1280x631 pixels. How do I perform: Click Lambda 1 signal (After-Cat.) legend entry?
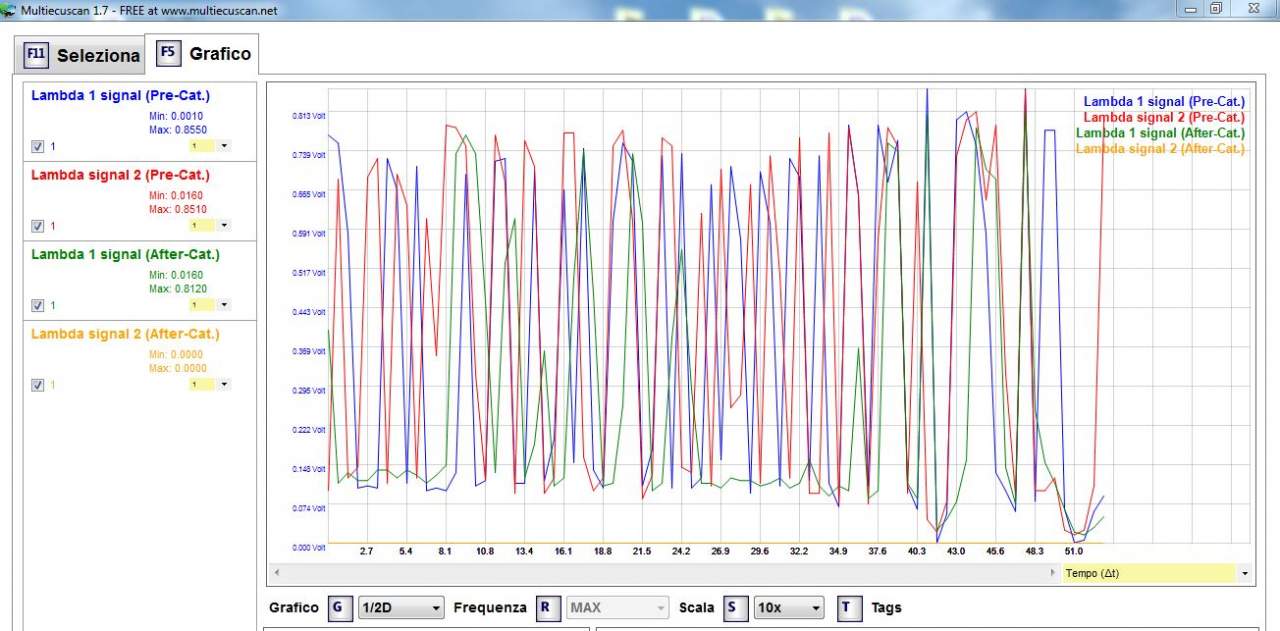pyautogui.click(x=1160, y=133)
